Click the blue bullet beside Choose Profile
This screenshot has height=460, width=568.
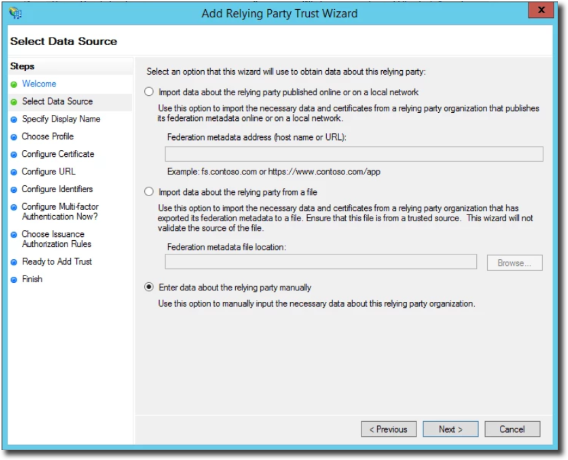(14, 137)
